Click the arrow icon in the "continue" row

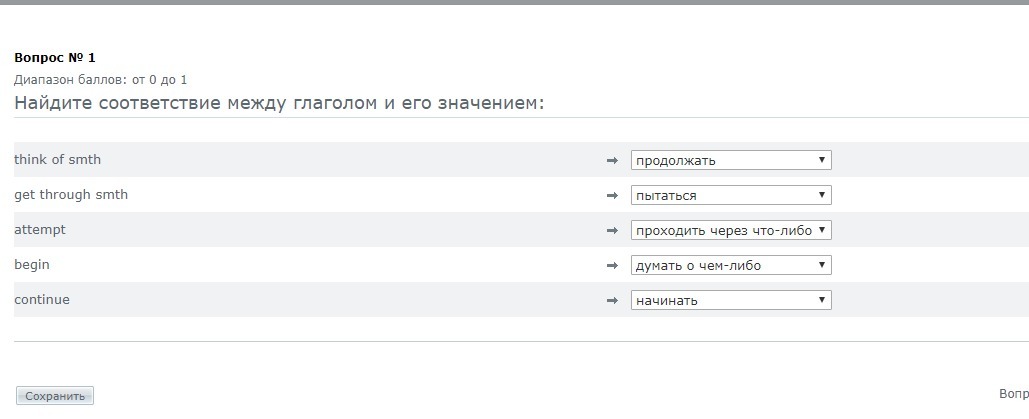click(613, 300)
